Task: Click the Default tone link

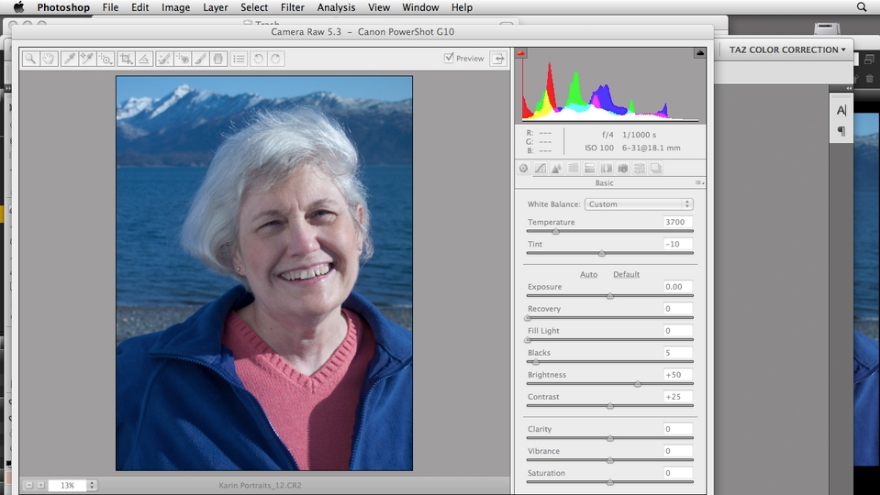Action: [x=626, y=274]
